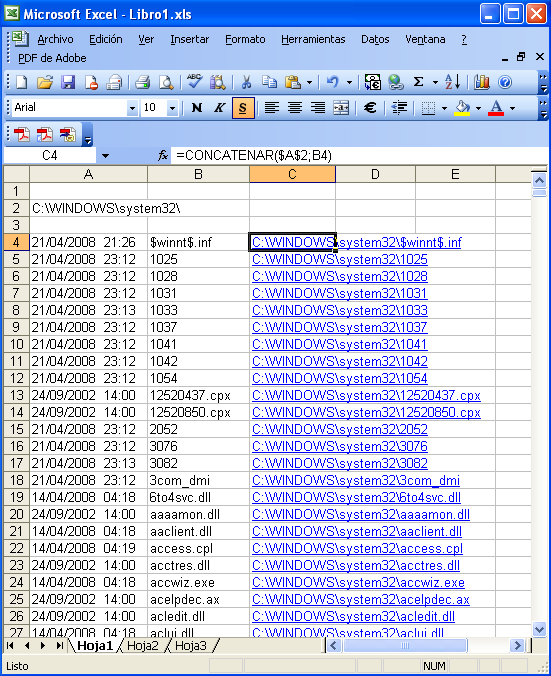Switch to the Hoja2 sheet tab

coord(143,645)
